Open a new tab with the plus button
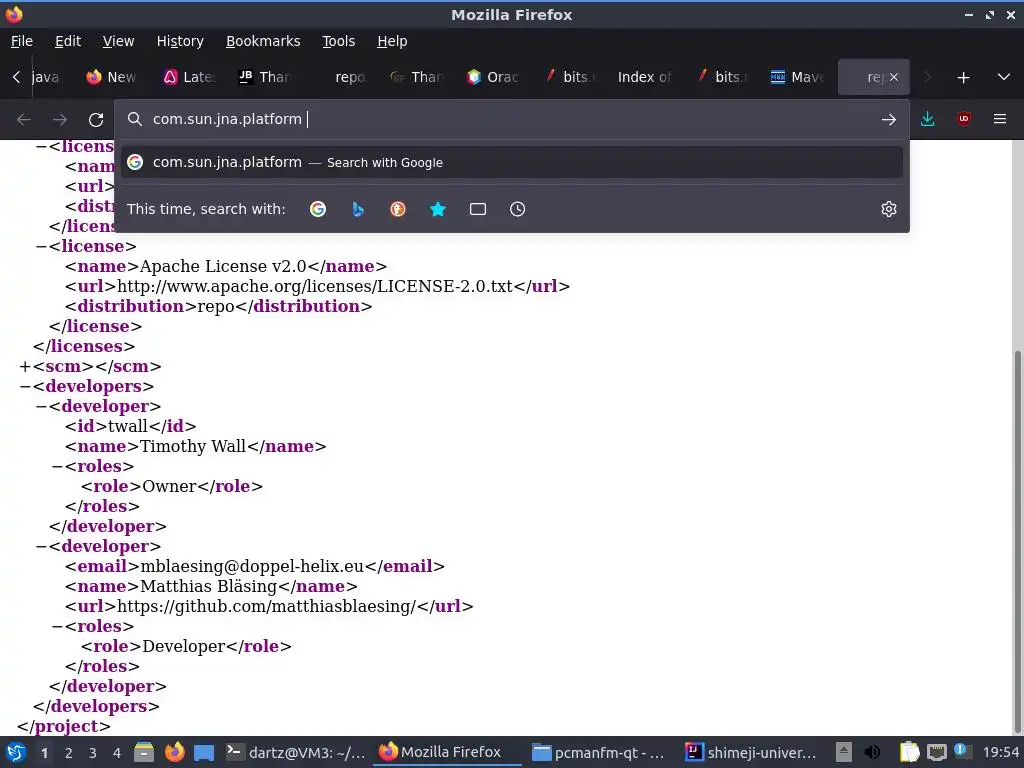 (x=963, y=78)
